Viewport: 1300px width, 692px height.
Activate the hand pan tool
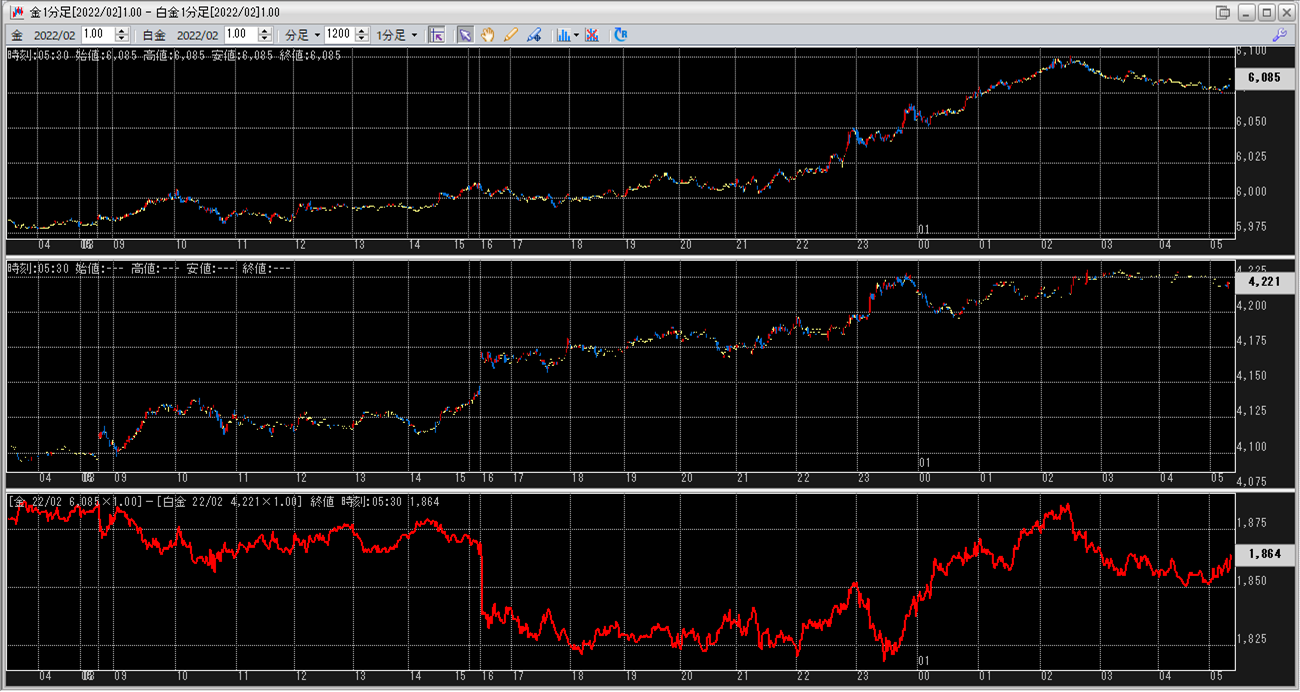click(x=488, y=35)
